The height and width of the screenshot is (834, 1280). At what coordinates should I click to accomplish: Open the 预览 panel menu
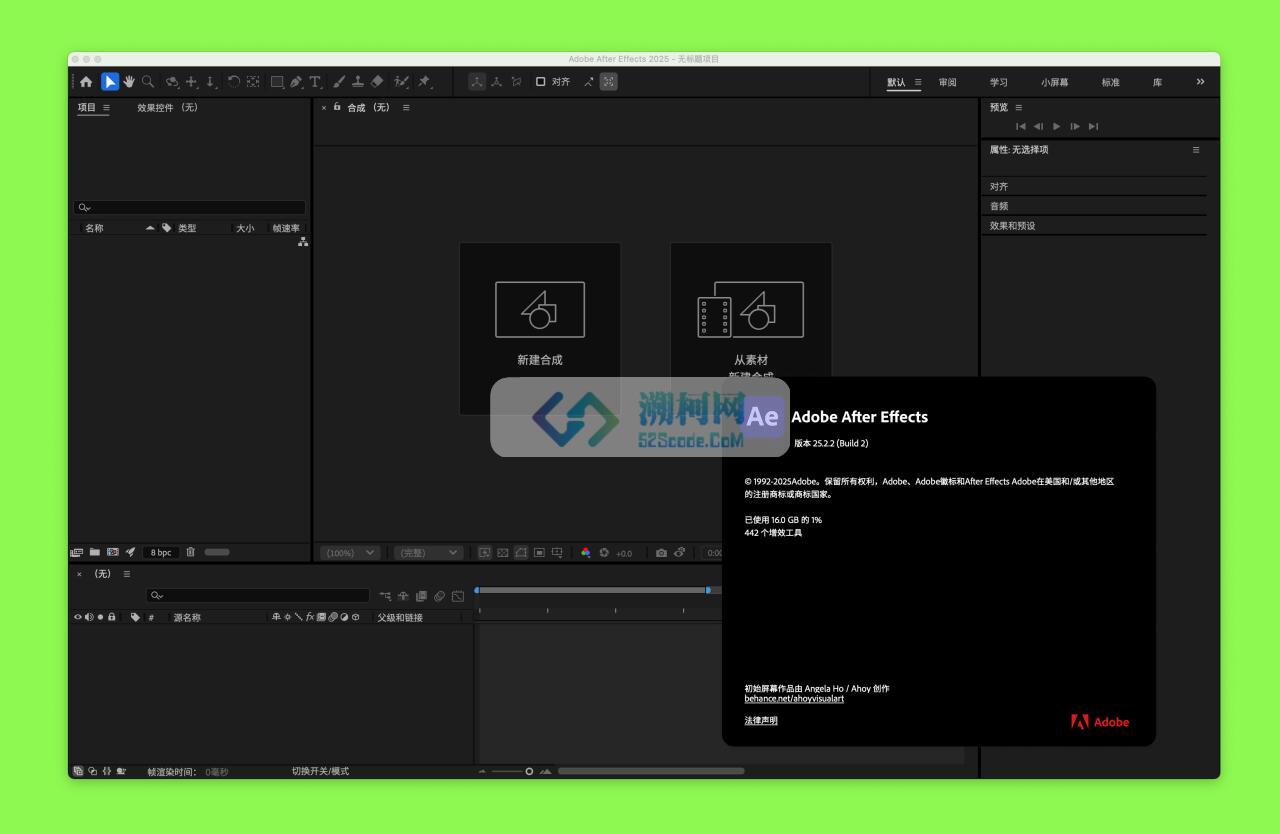coord(1019,107)
